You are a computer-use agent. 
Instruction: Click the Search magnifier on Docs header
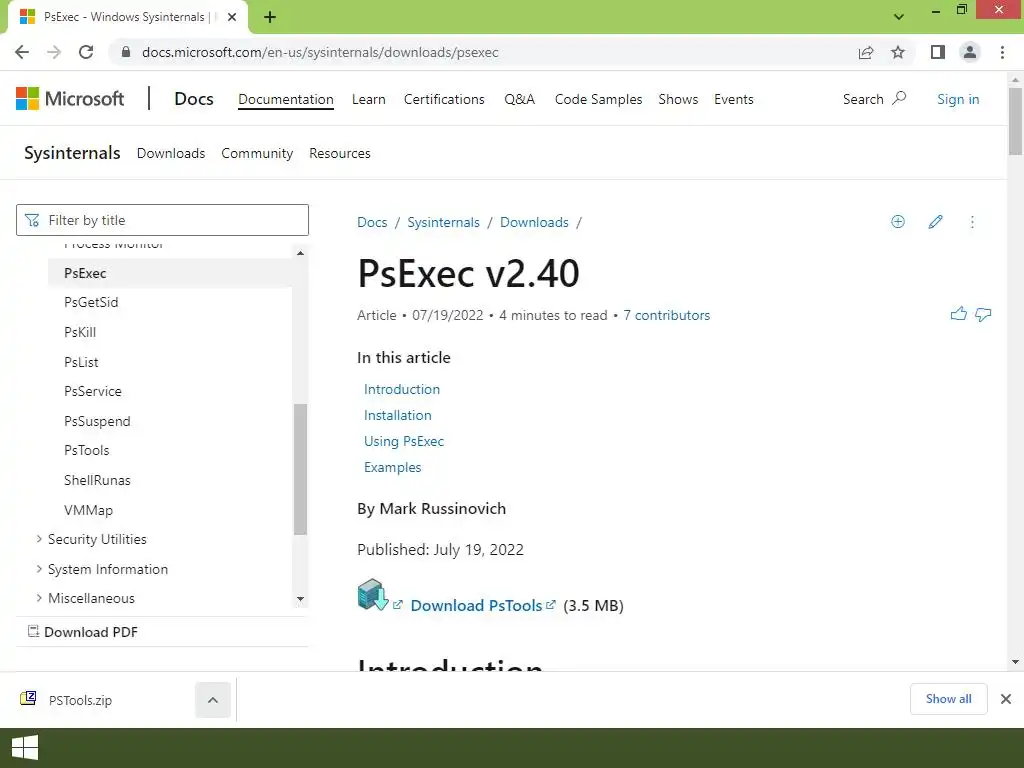click(x=900, y=98)
